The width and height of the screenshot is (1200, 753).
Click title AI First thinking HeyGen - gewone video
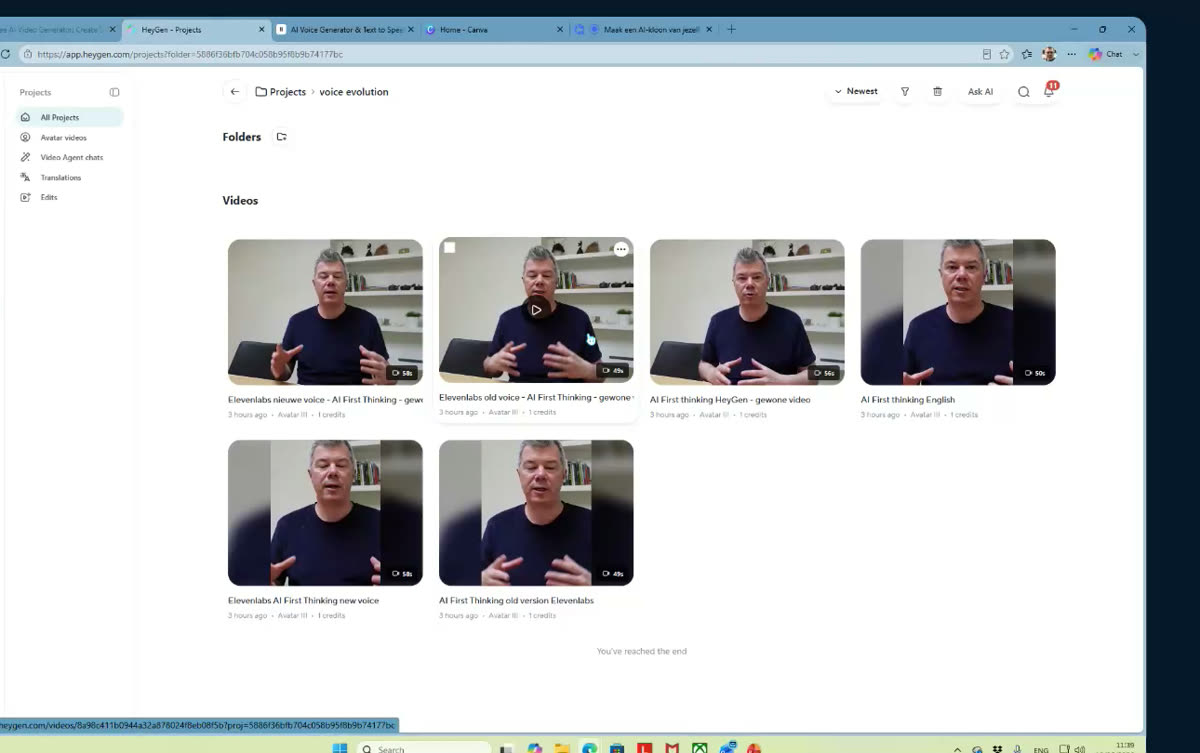point(730,400)
